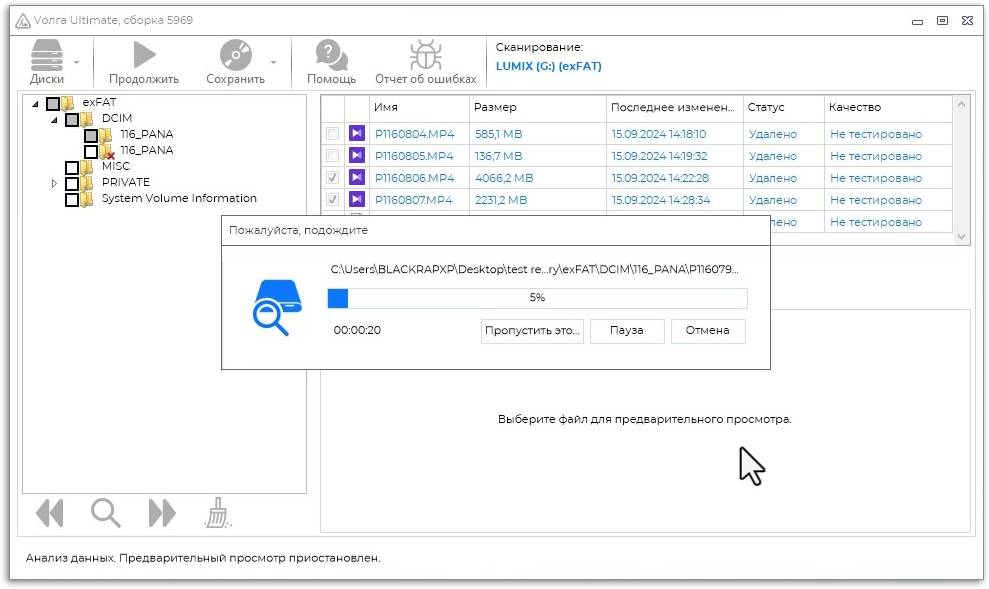The width and height of the screenshot is (989, 589).
Task: Click the search magnifier icon below tree
Action: tap(105, 513)
